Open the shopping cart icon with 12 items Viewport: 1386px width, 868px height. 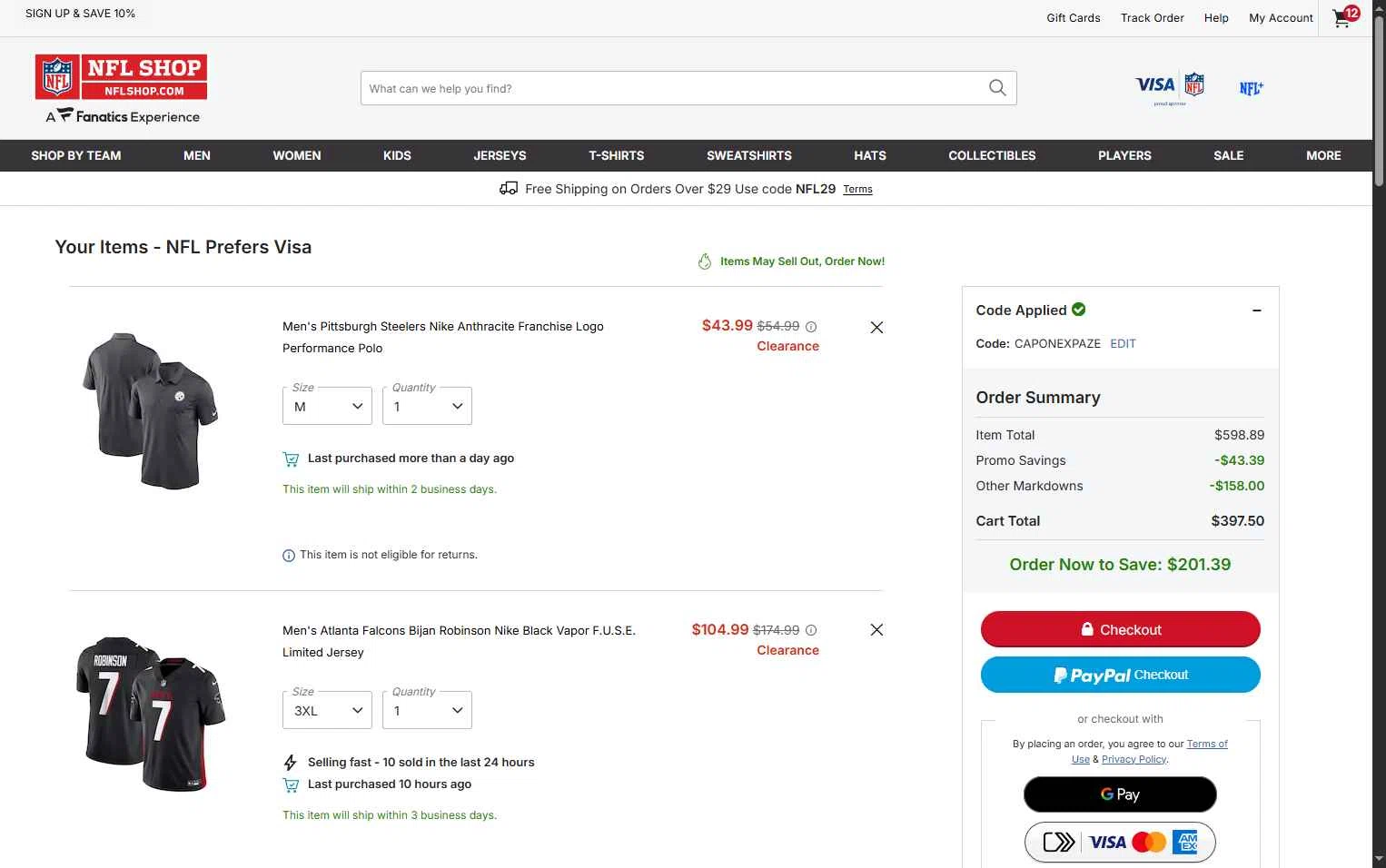point(1345,16)
